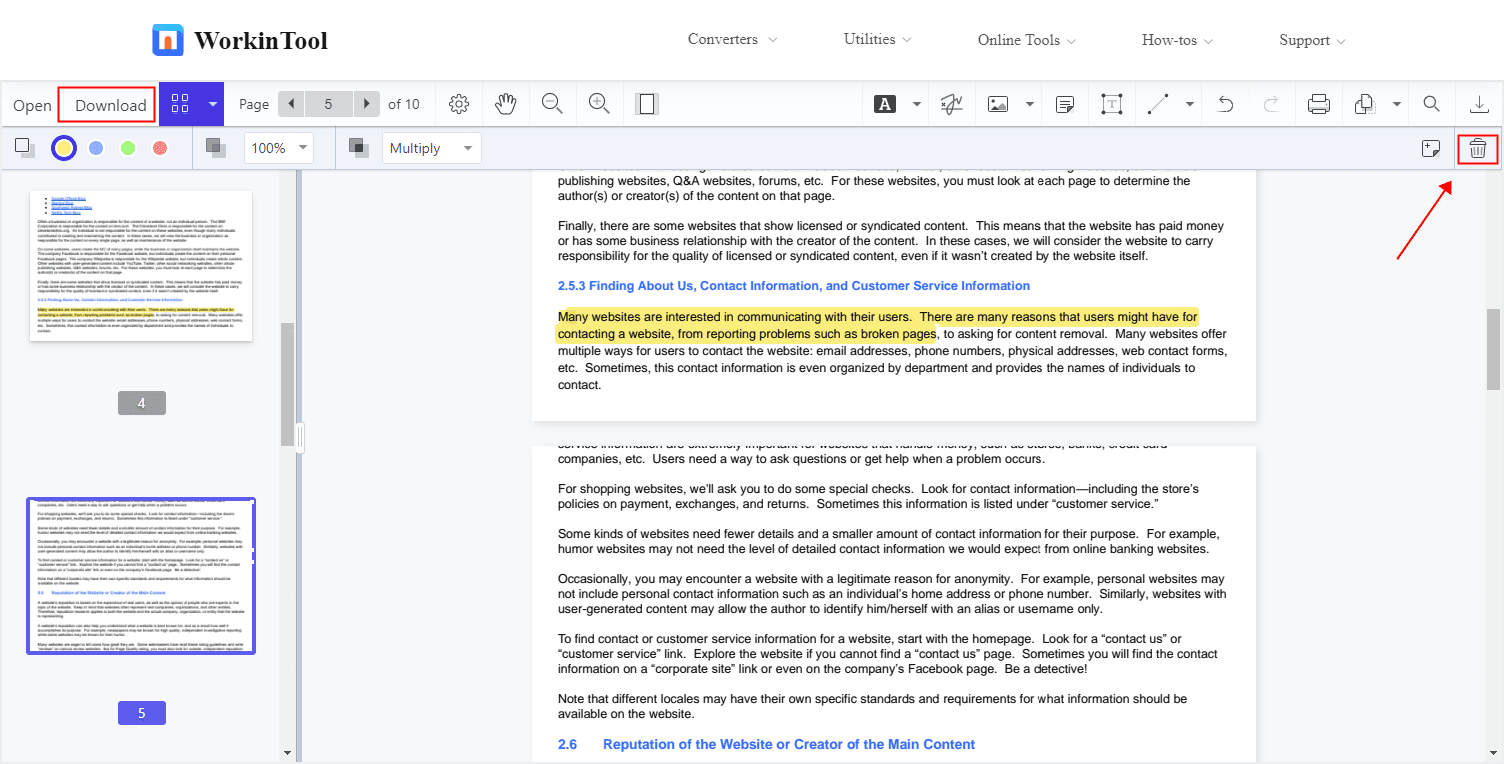The height and width of the screenshot is (764, 1504).
Task: Click the zoom out magnifier icon
Action: [x=552, y=104]
